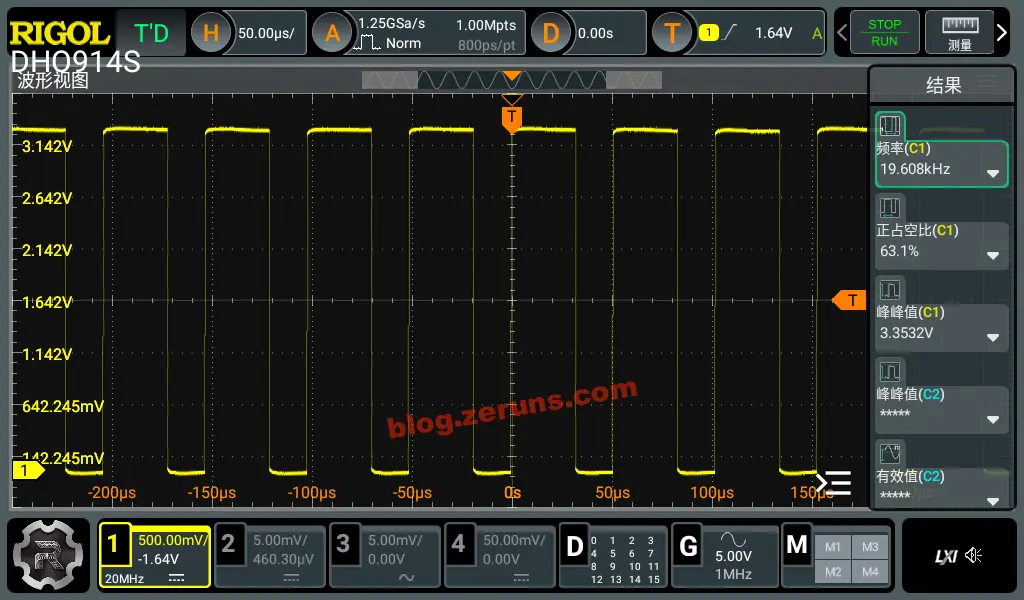The width and height of the screenshot is (1024, 600).
Task: Tap the channel 4 50.00mV/ scale value
Action: [x=514, y=540]
